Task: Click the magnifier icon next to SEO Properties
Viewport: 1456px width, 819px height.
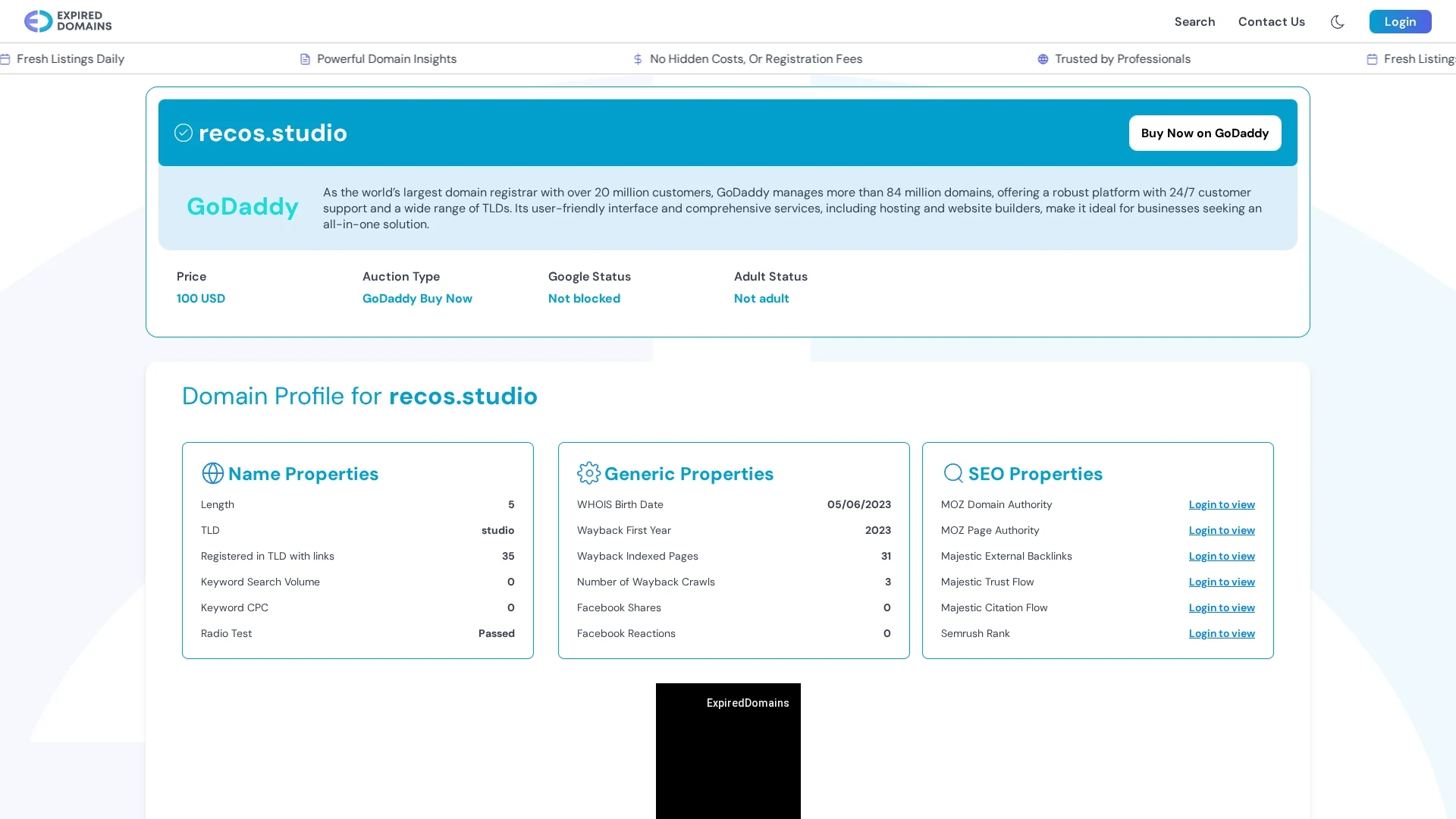Action: (x=953, y=473)
